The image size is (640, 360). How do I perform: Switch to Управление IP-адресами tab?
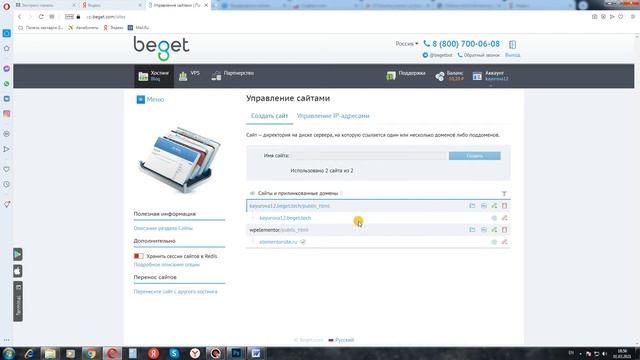333,116
